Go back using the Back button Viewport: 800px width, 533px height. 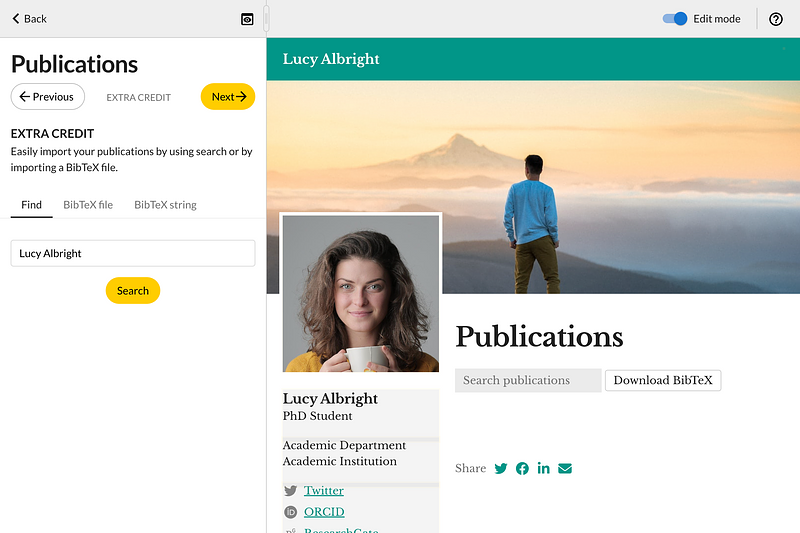tap(29, 19)
